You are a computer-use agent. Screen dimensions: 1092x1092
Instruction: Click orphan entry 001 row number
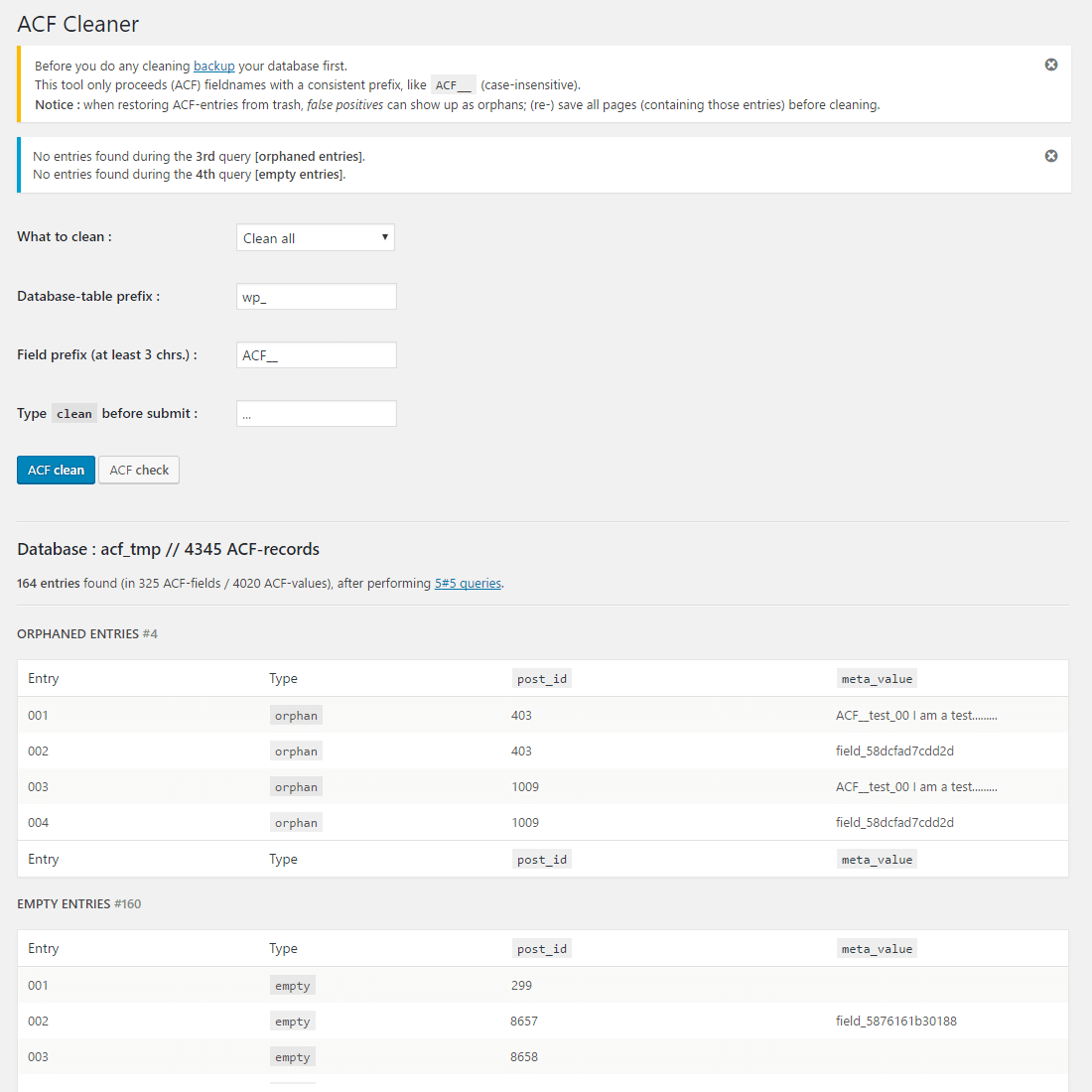39,715
